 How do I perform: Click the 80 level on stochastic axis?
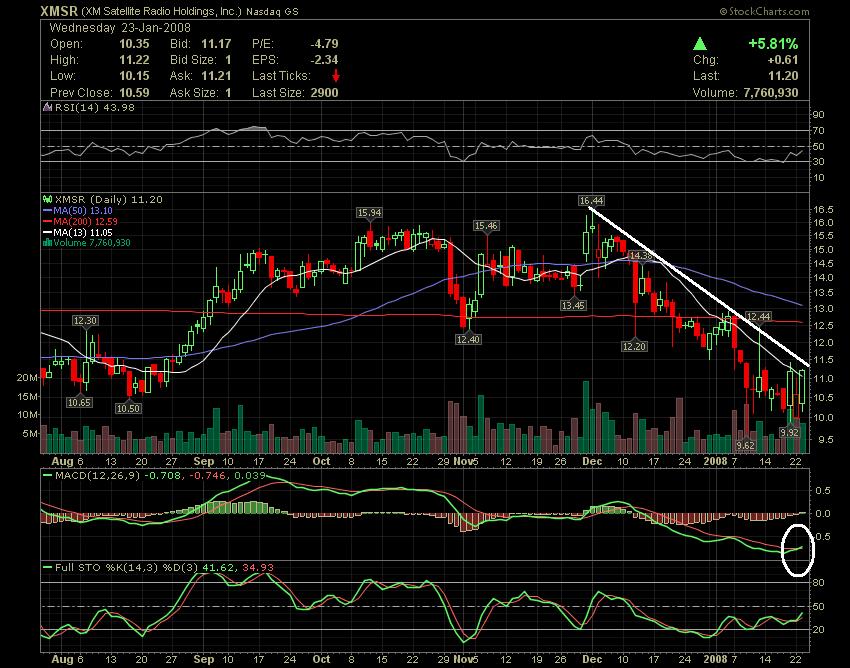click(x=818, y=583)
